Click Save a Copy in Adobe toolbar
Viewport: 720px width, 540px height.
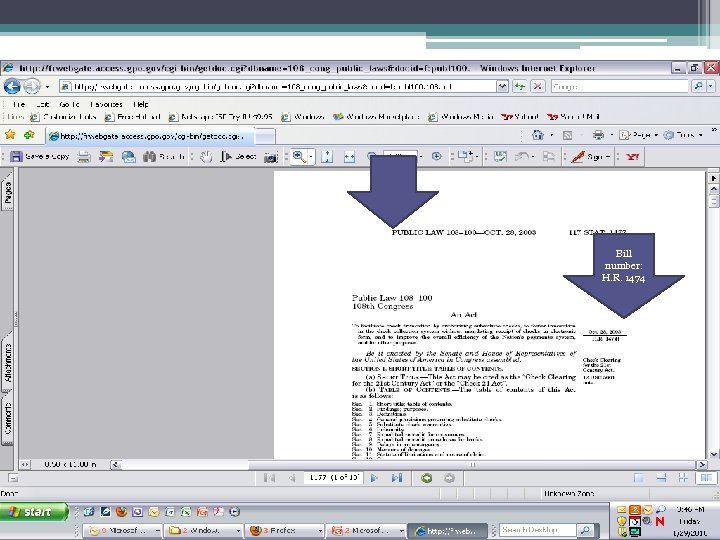(x=40, y=157)
